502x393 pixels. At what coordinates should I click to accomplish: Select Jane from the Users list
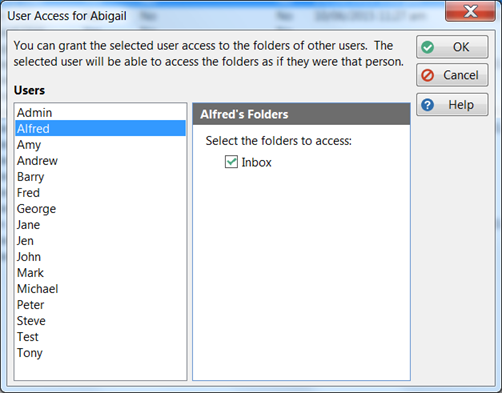pos(100,225)
